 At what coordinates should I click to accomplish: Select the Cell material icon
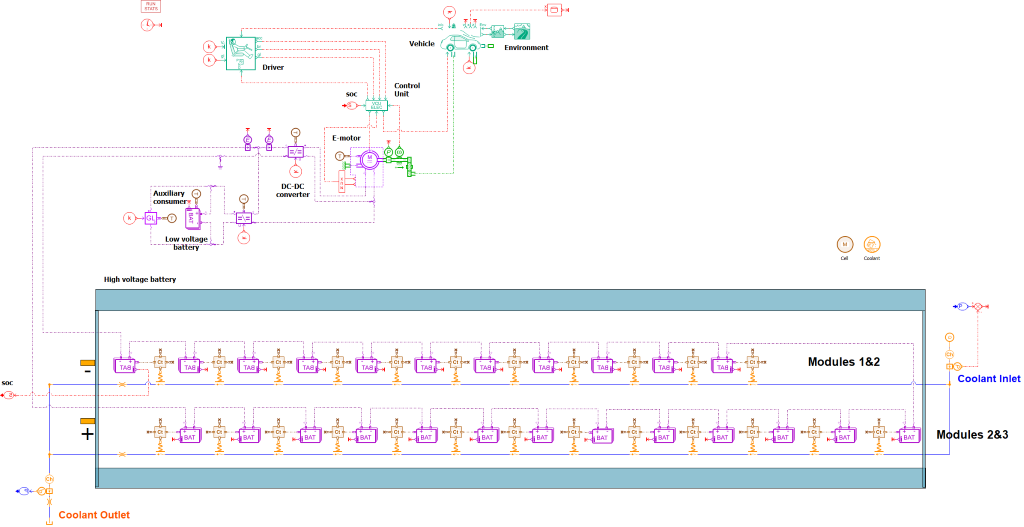(844, 244)
